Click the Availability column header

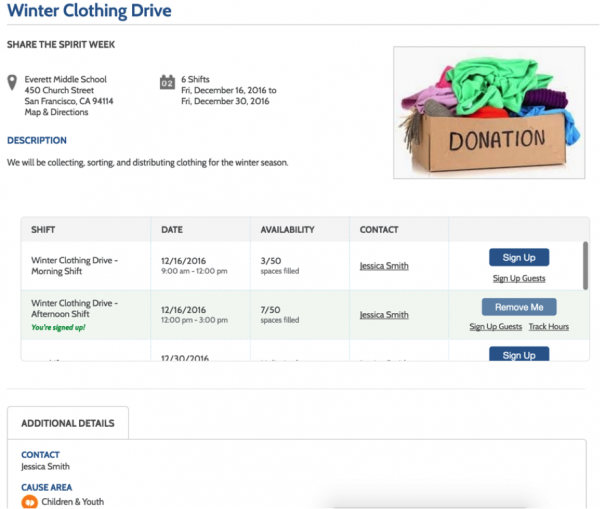[287, 230]
